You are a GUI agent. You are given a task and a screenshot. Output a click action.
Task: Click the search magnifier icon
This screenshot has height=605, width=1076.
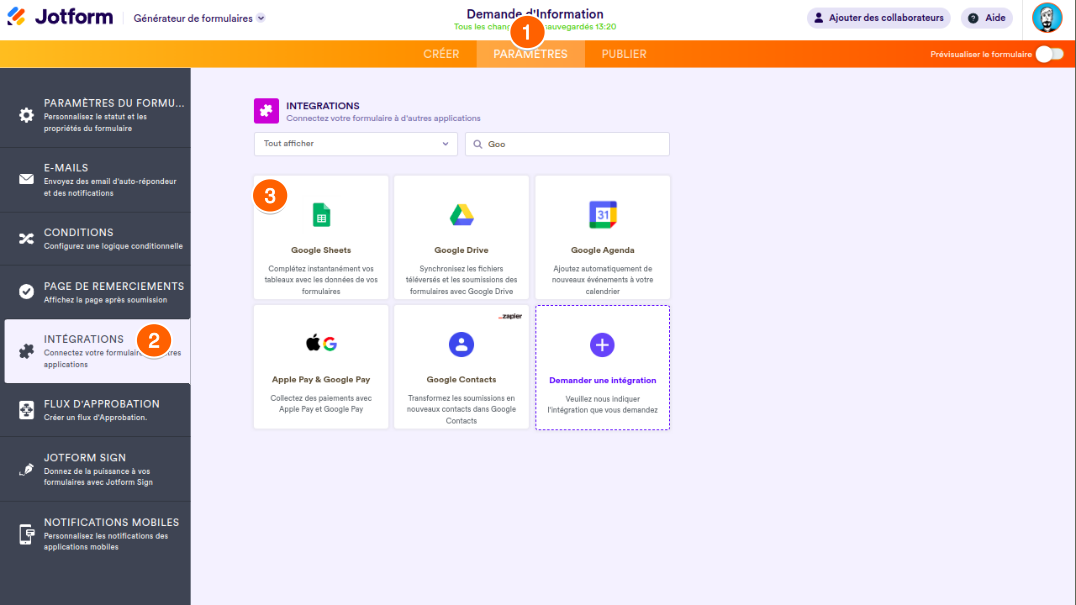click(478, 144)
